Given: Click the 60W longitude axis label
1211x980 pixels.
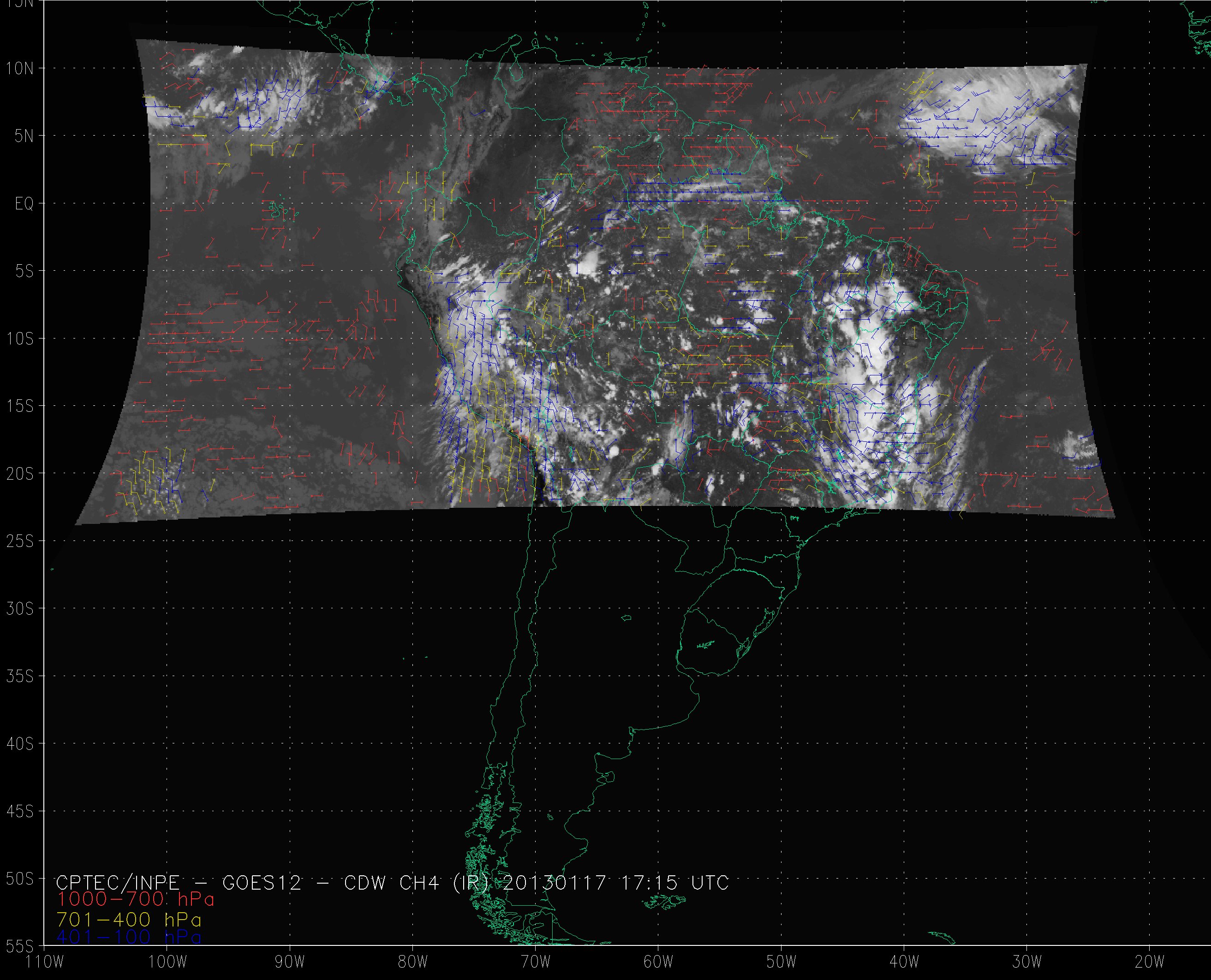Looking at the screenshot, I should pos(658,962).
